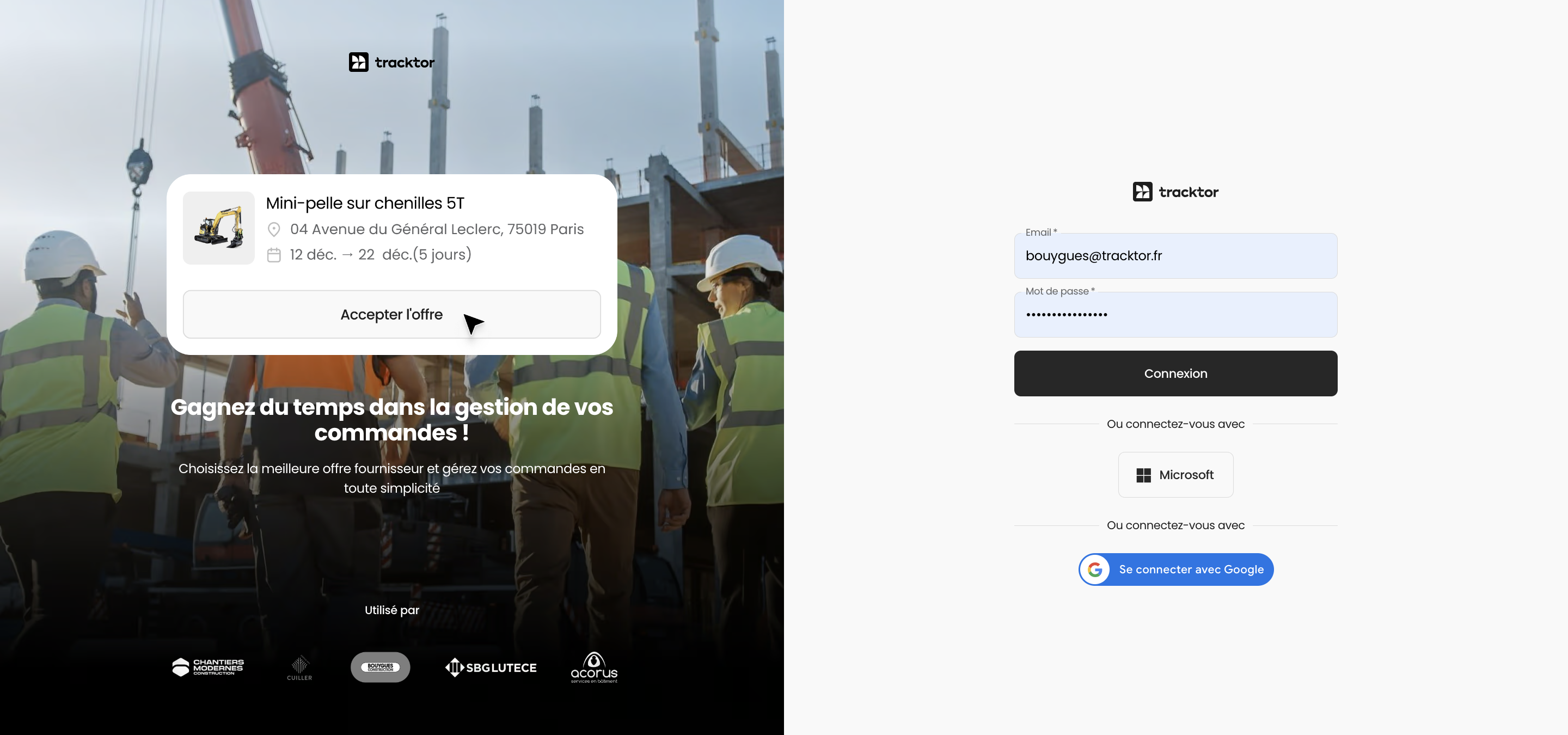Click the Chantiers Modernes Construction logo
The height and width of the screenshot is (735, 1568).
[207, 667]
